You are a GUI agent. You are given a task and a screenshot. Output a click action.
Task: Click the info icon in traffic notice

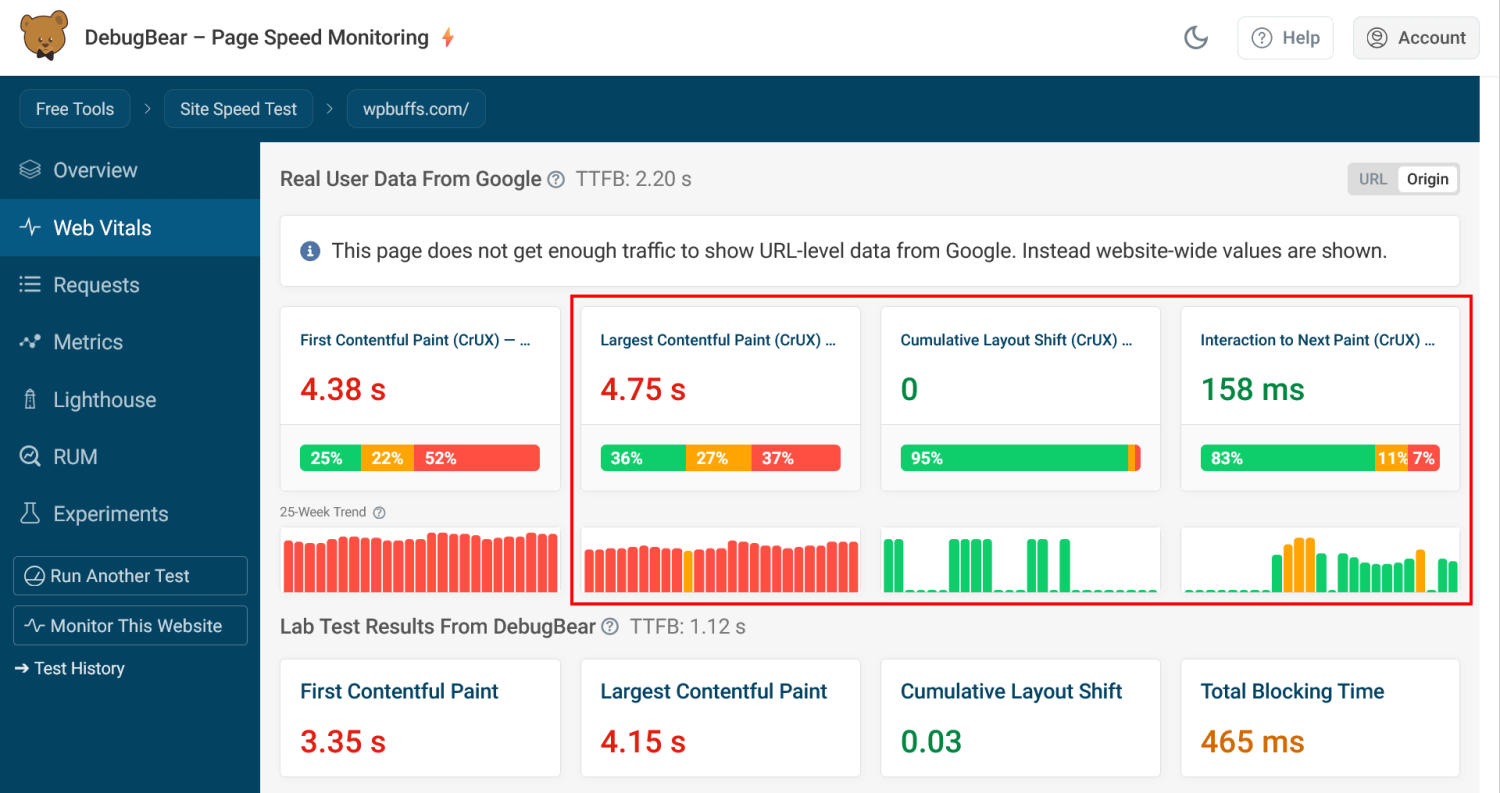coord(310,251)
